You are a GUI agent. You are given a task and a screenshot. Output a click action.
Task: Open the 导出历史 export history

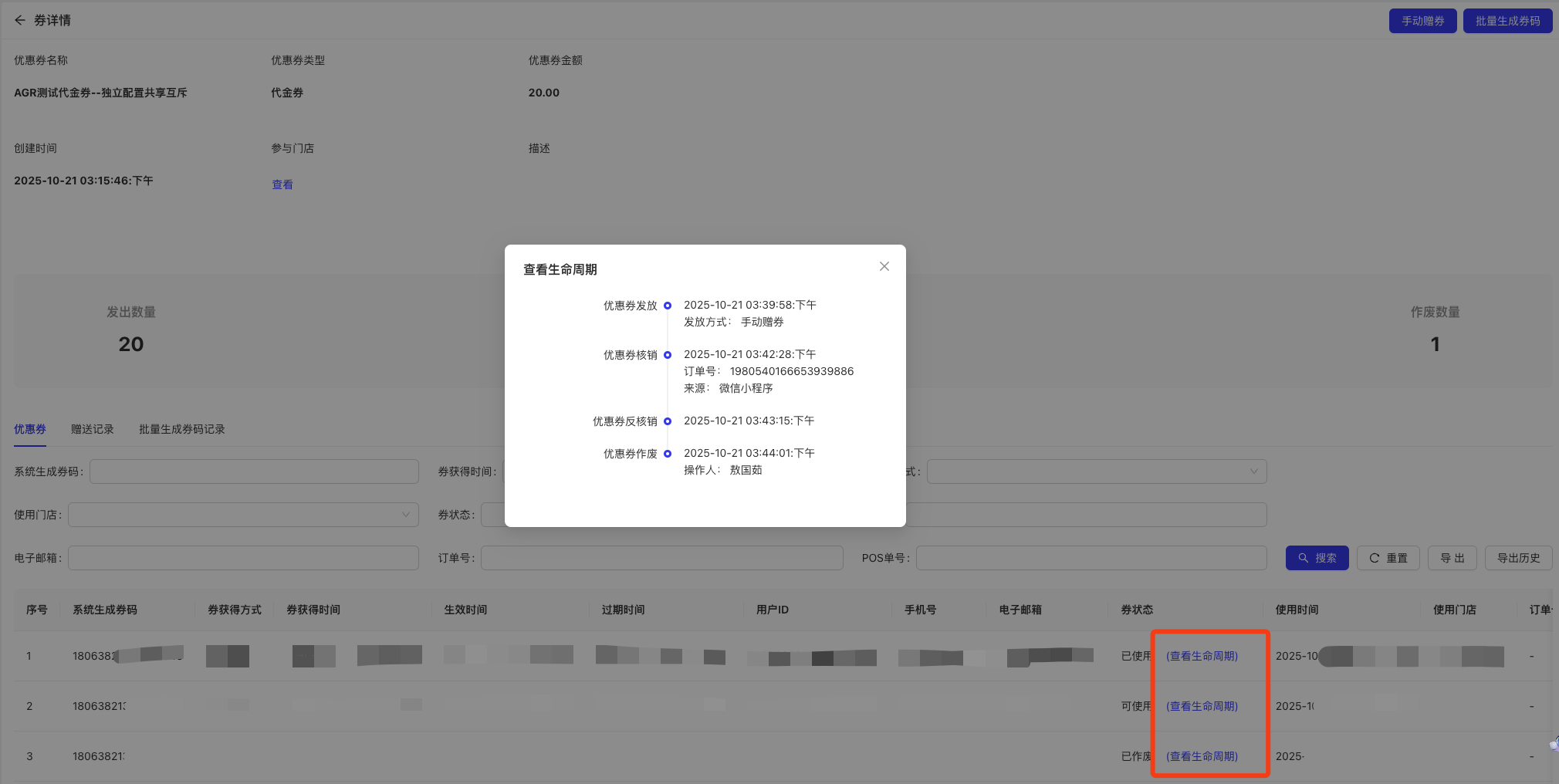1518,558
